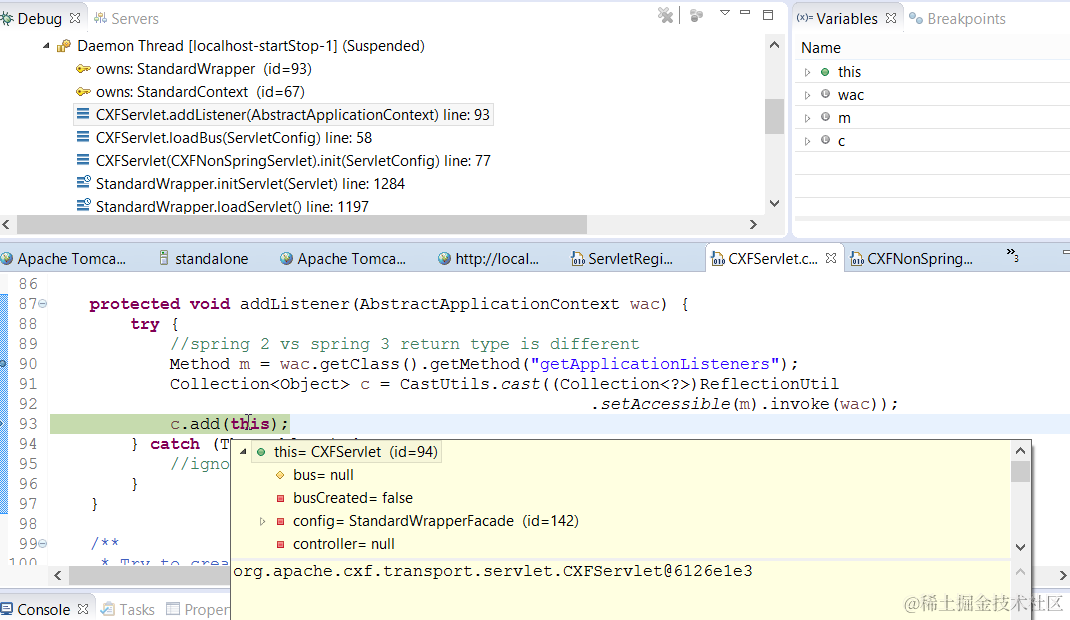1070x620 pixels.
Task: Click the editor horizontal scroll right arrow
Action: 1062,576
